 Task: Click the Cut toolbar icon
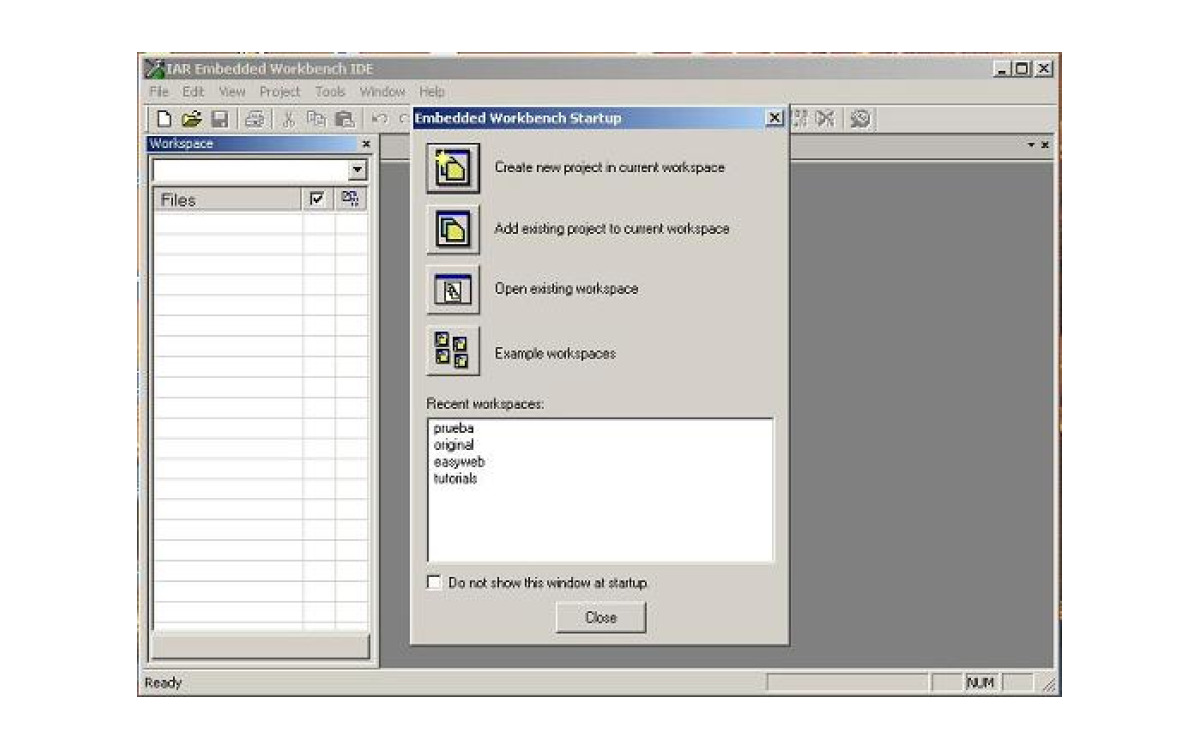click(x=290, y=118)
